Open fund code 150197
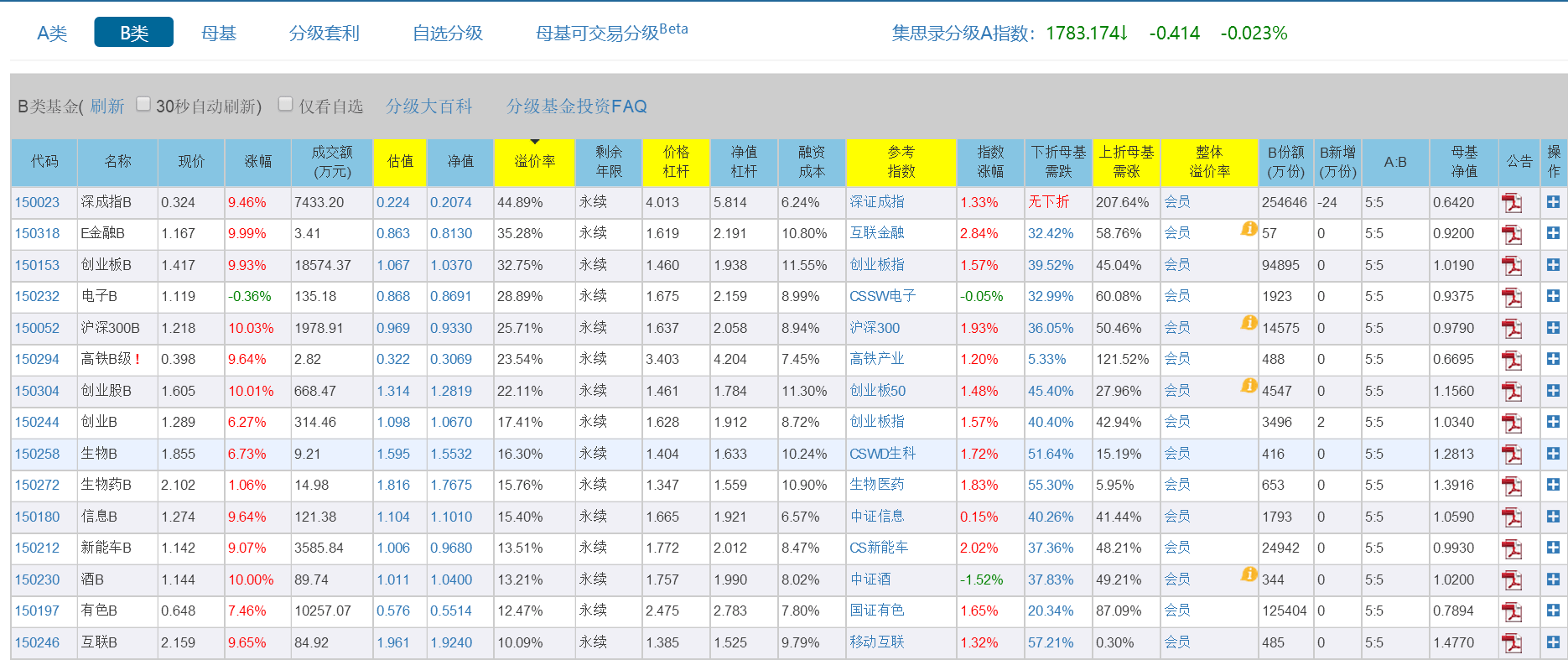 point(37,611)
